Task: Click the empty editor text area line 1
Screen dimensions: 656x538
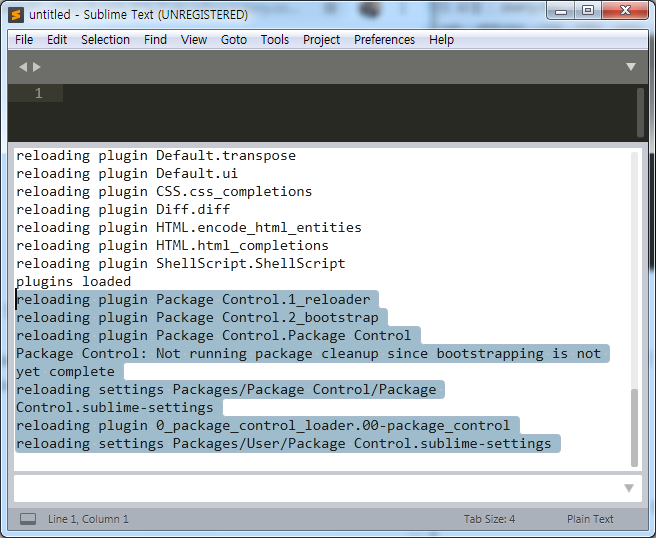Action: click(x=349, y=93)
